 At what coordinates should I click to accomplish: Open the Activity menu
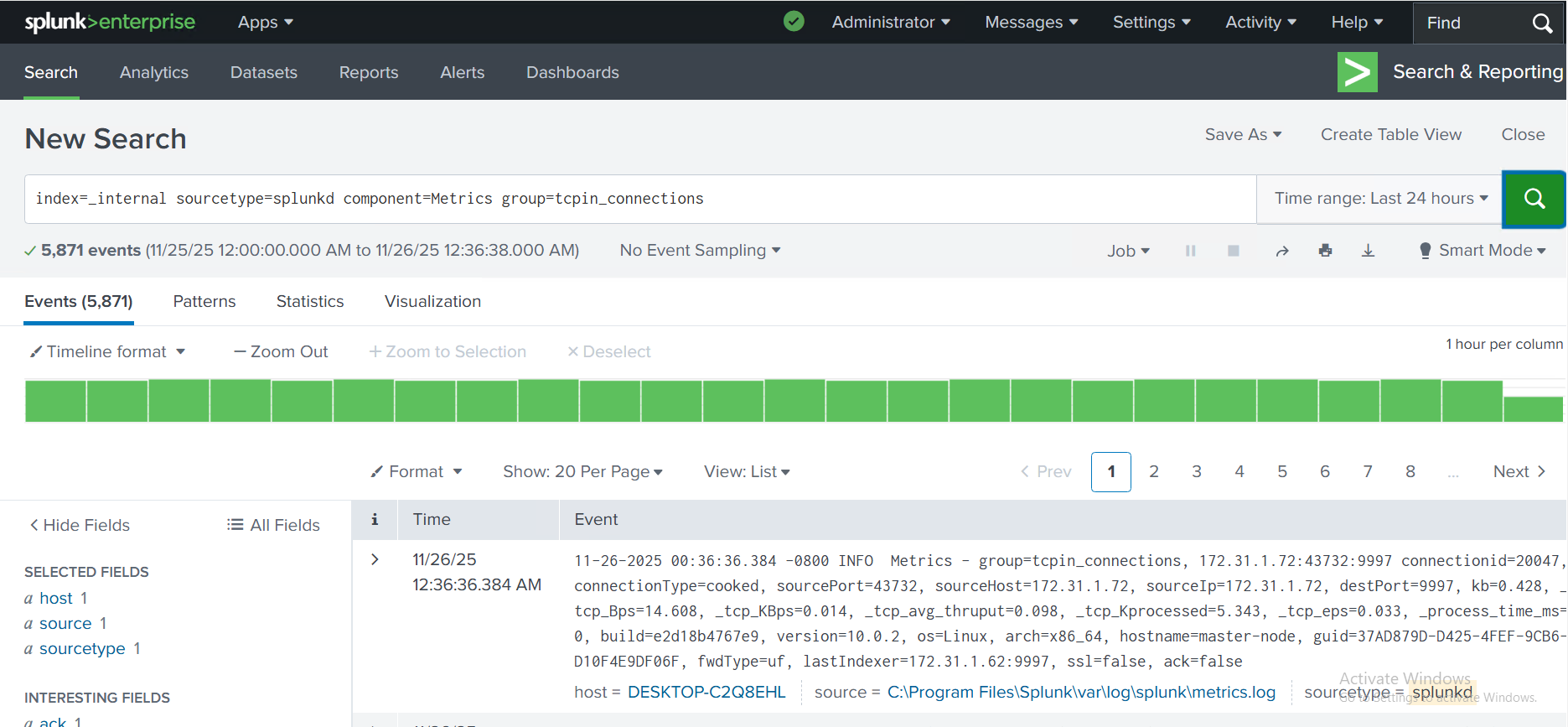1260,23
